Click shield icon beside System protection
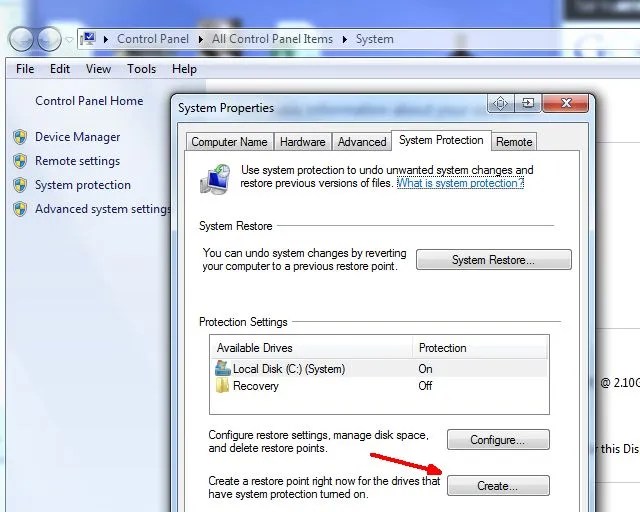The image size is (640, 512). click(20, 185)
